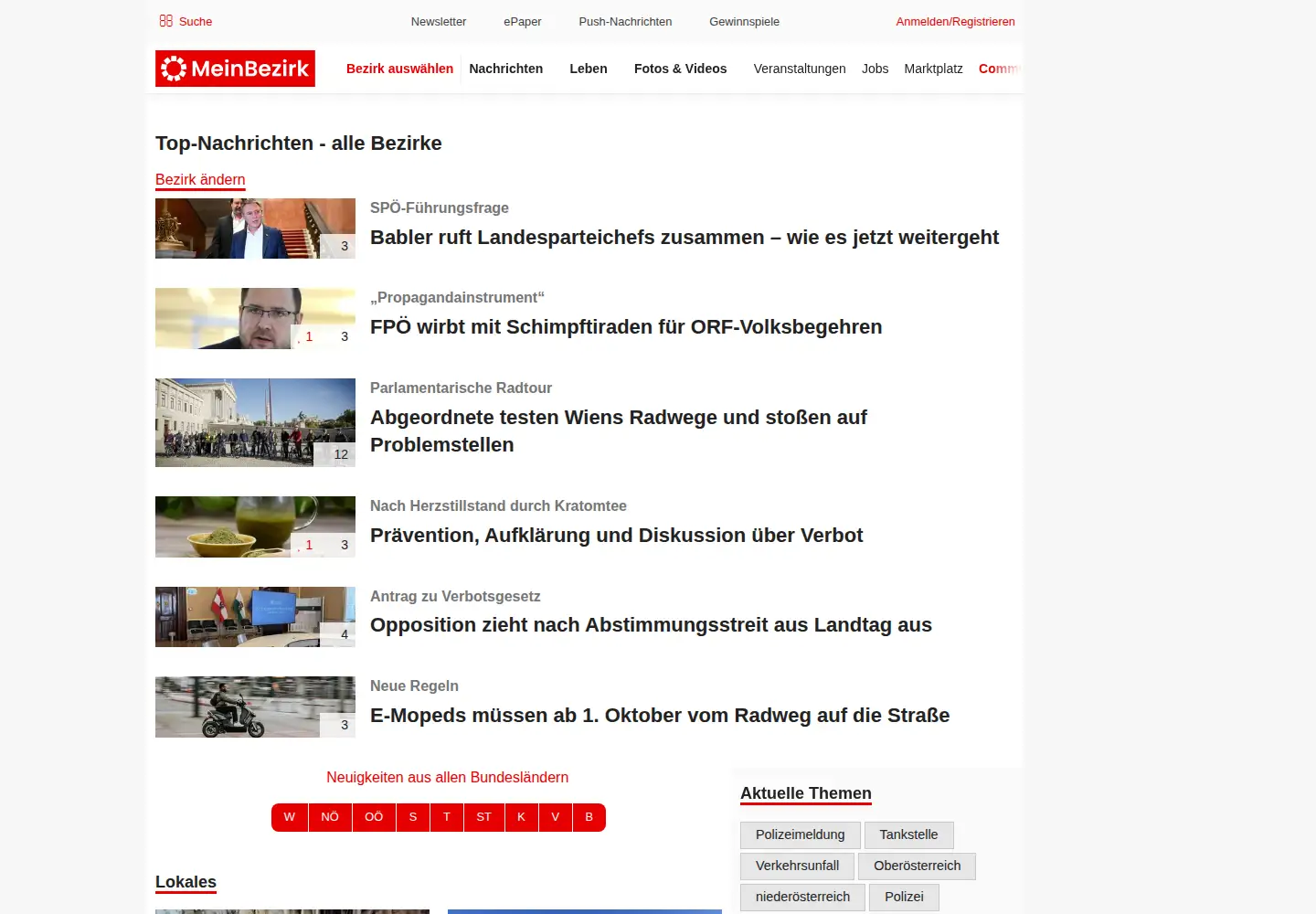
Task: Click the Tankstelle topic tag
Action: tap(908, 834)
